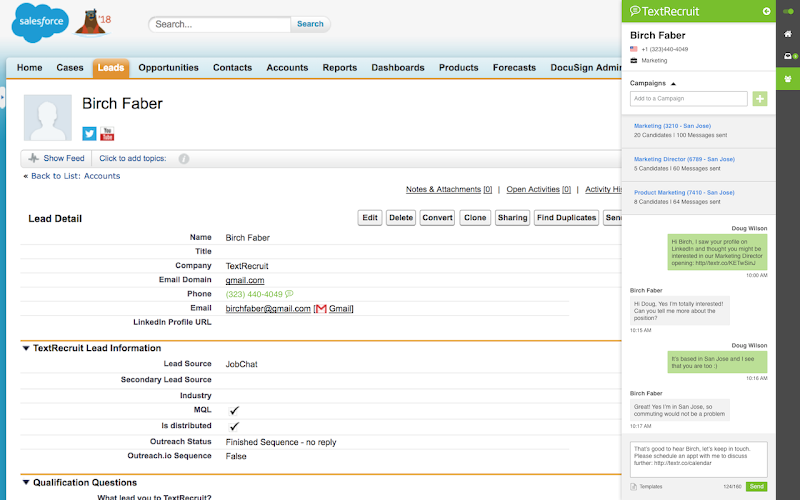This screenshot has width=800, height=500.
Task: Open Birch Faber's YouTube icon
Action: pos(107,134)
